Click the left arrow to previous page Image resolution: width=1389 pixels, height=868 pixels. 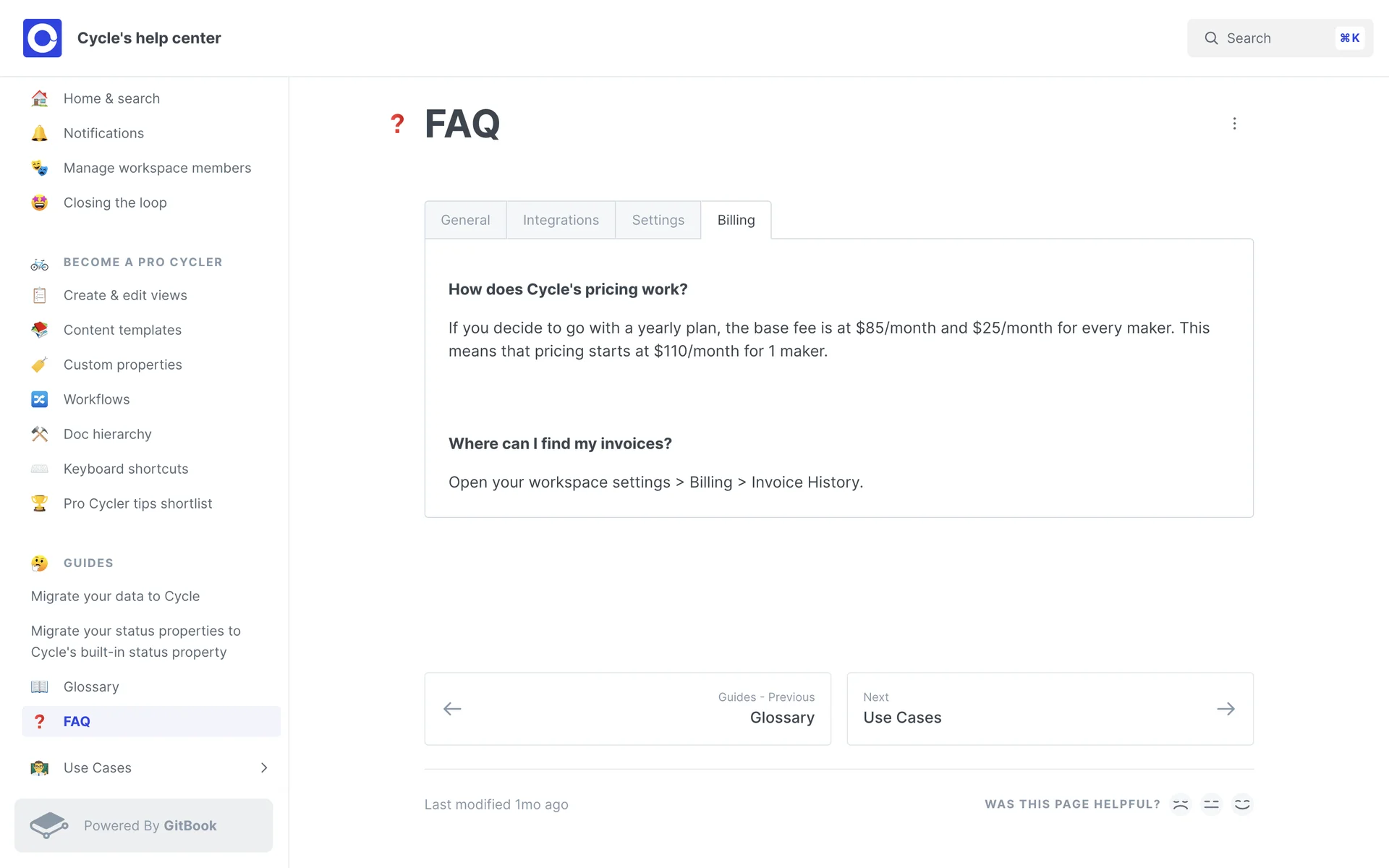(452, 709)
